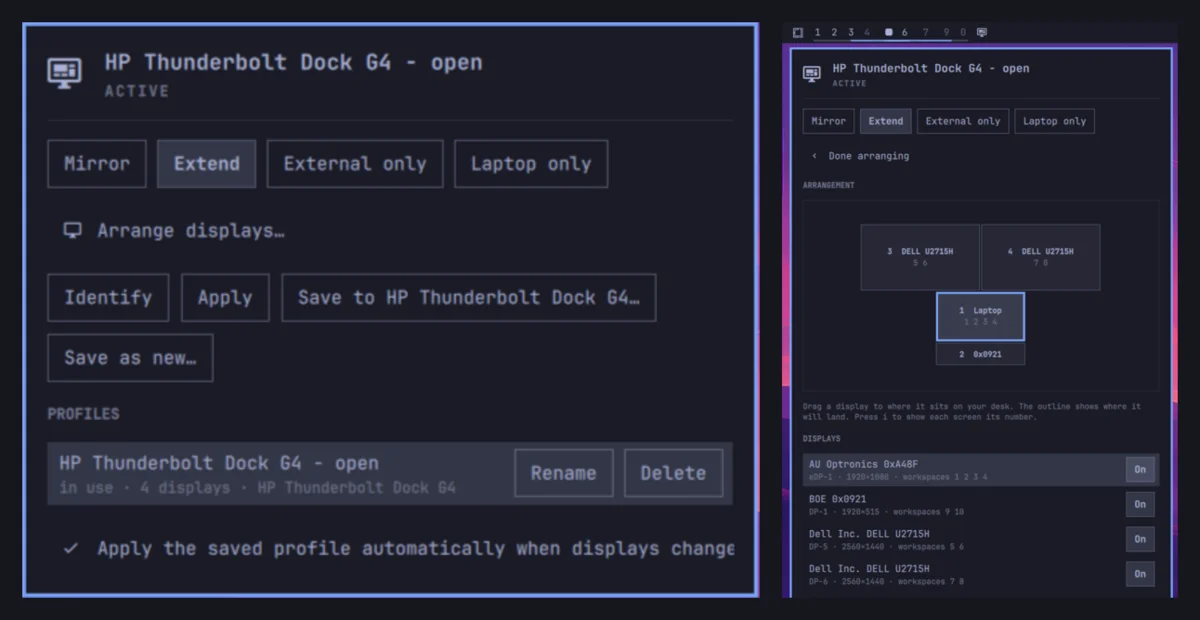Select the HP Thunderbolt Dock G4 - open profile row
The image size is (1200, 620).
390,474
